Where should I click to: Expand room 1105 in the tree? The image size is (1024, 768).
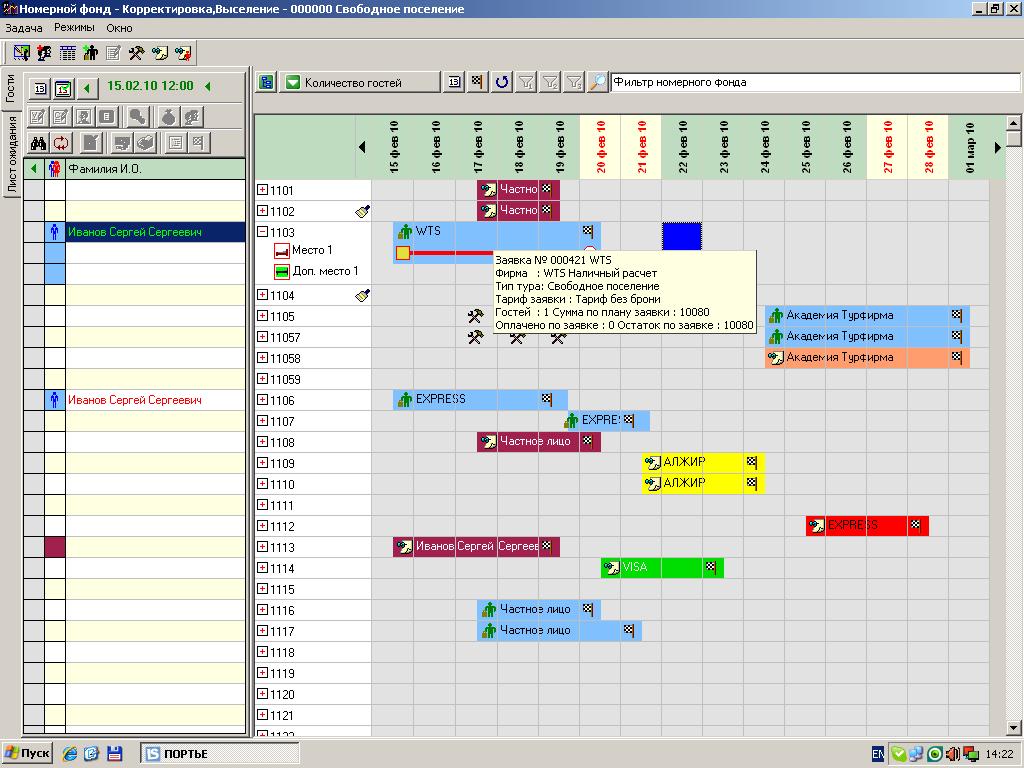click(x=263, y=316)
